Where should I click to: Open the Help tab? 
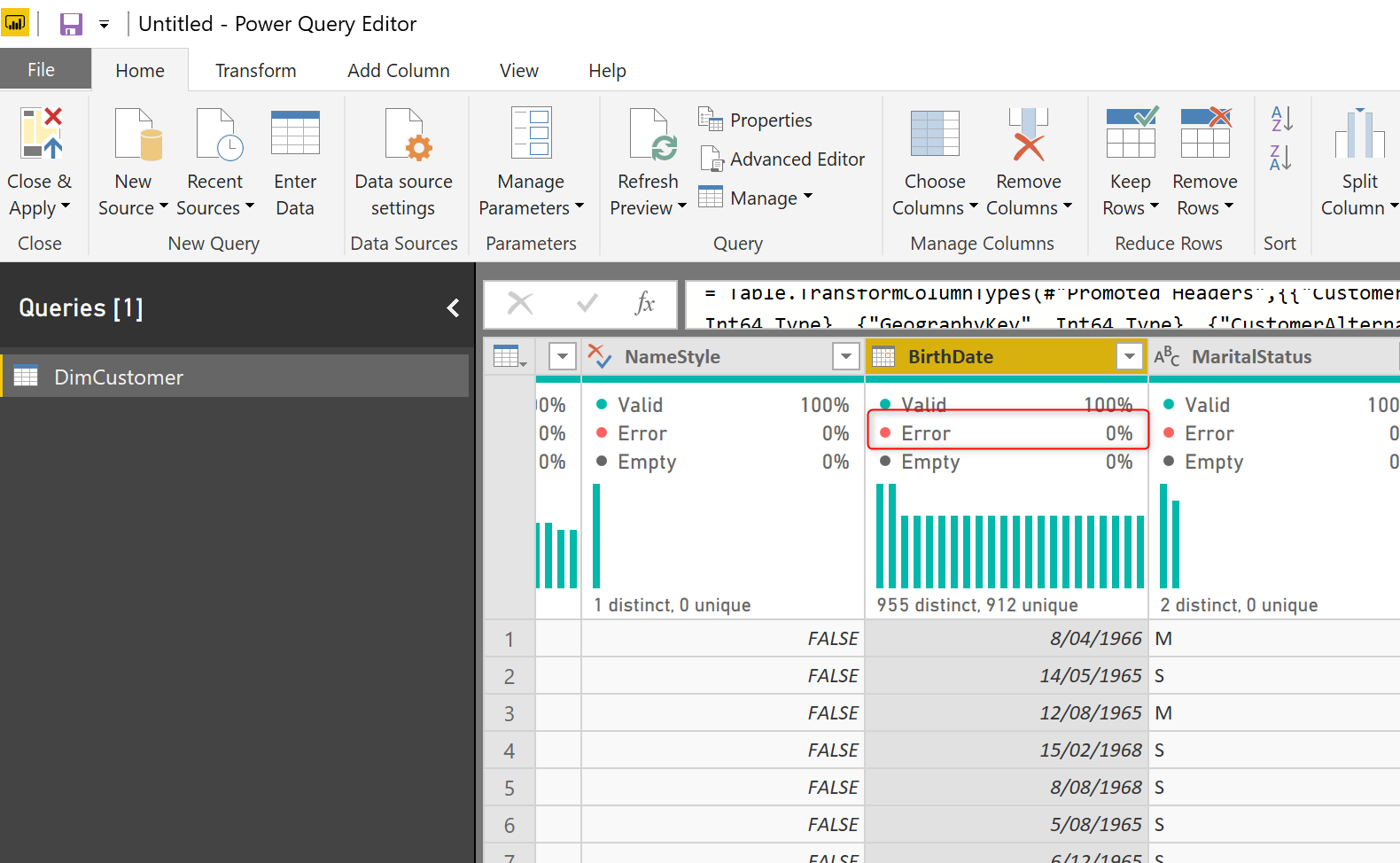click(607, 70)
